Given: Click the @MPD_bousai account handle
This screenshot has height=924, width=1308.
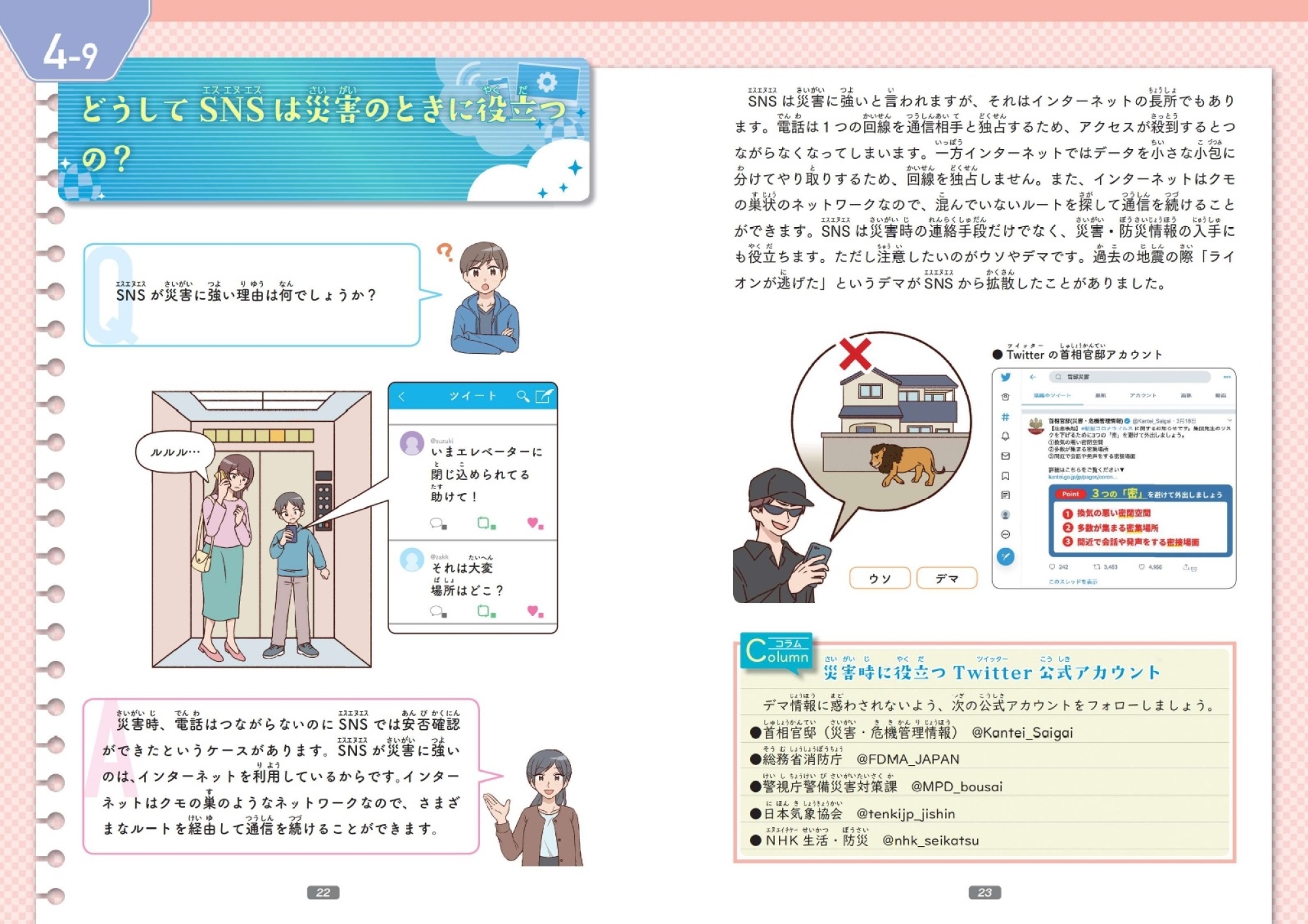Looking at the screenshot, I should click(x=956, y=787).
